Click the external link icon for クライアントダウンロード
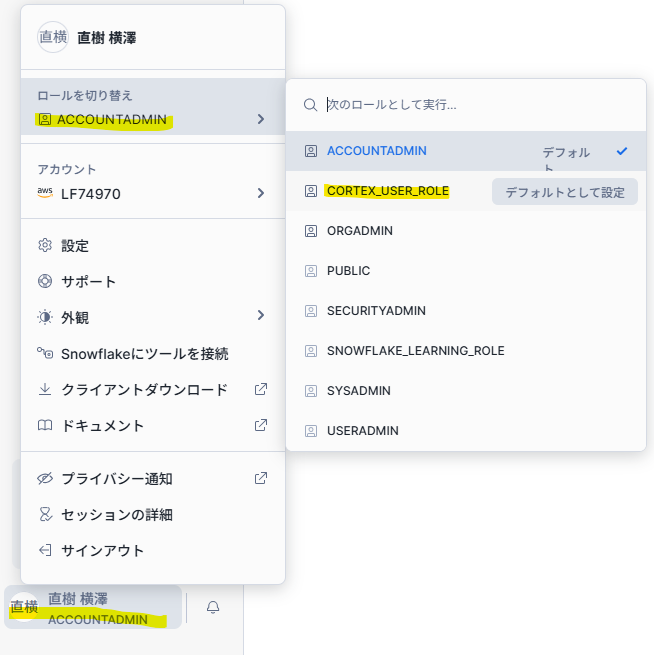 [261, 389]
